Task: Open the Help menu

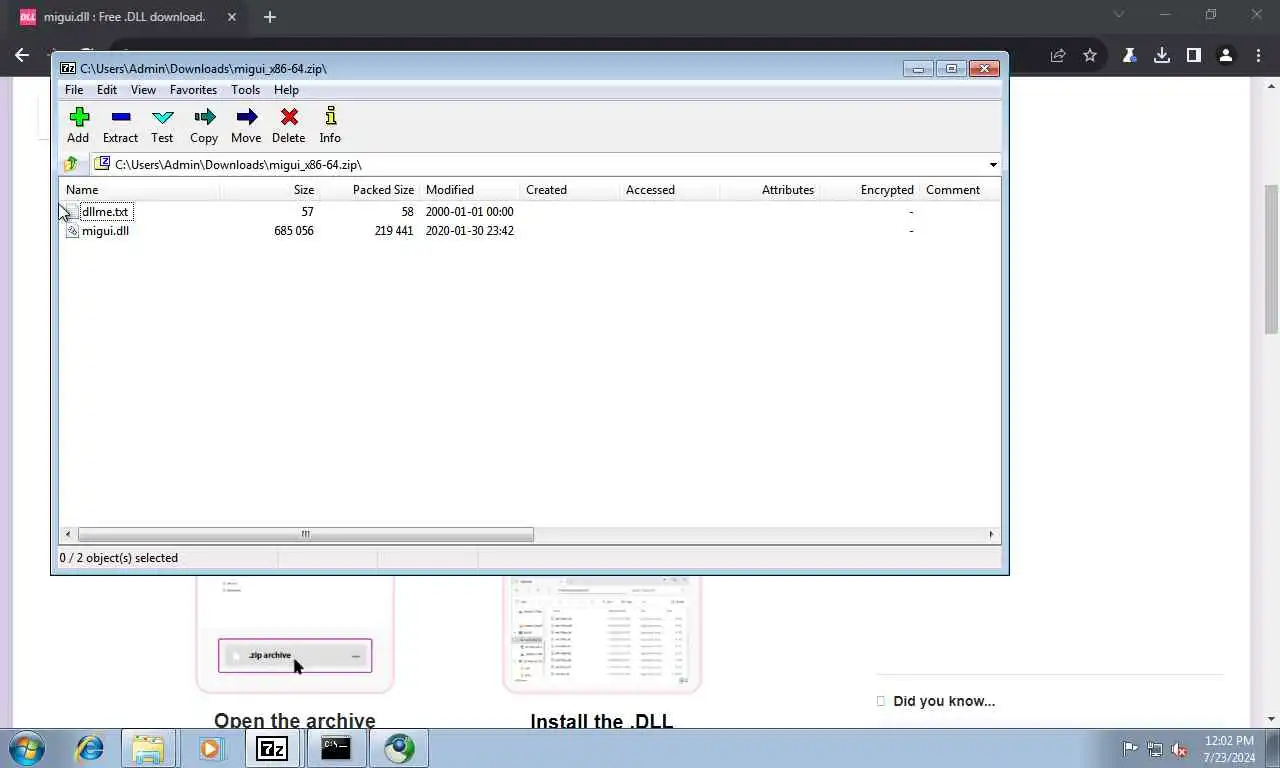Action: (286, 90)
